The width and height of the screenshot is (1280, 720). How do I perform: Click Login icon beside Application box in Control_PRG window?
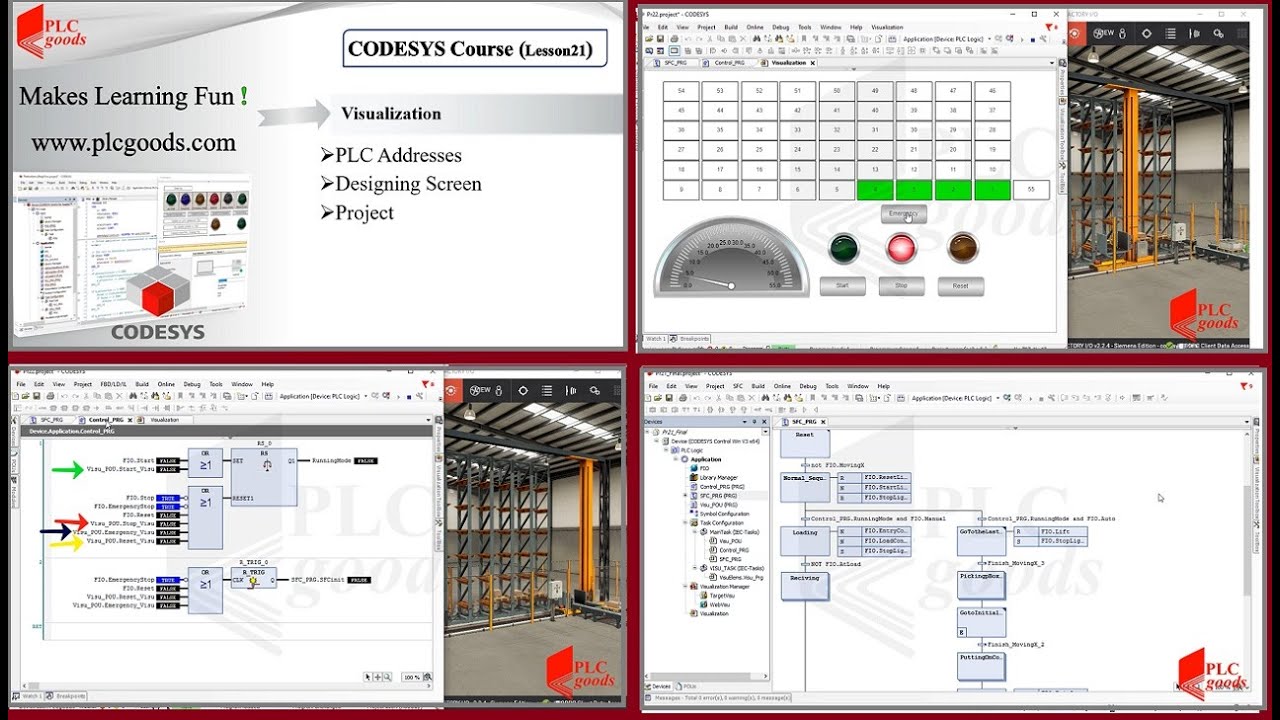tap(375, 396)
